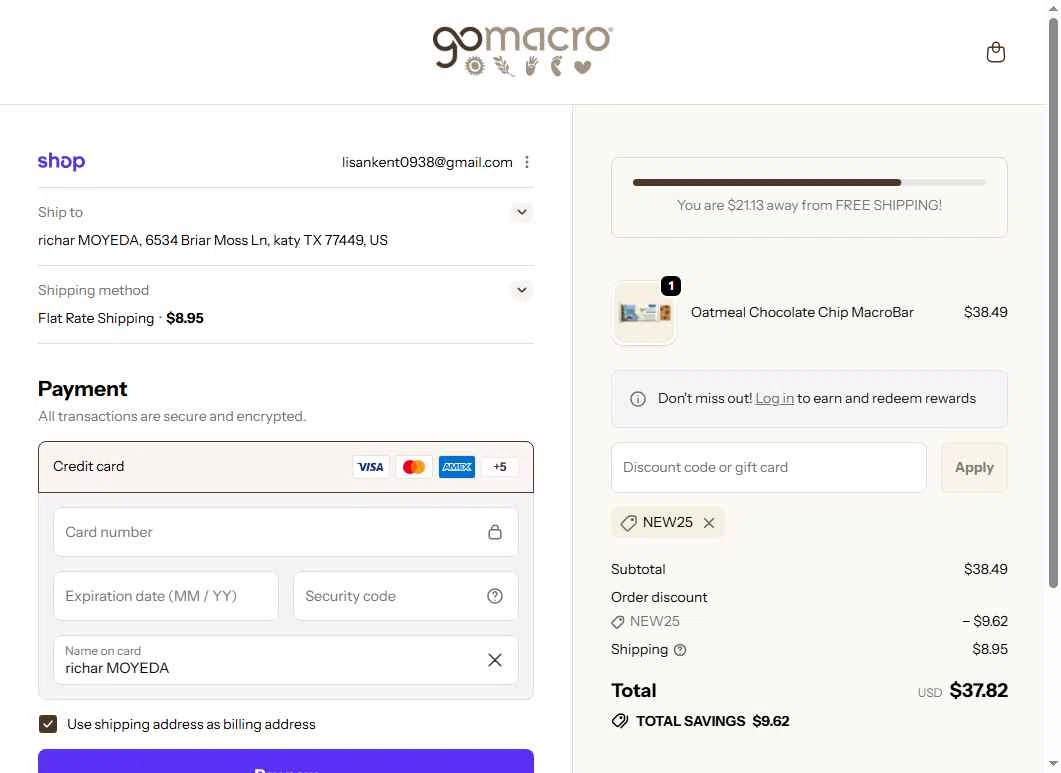Show the +5 more card types
This screenshot has height=773, width=1061.
[500, 467]
